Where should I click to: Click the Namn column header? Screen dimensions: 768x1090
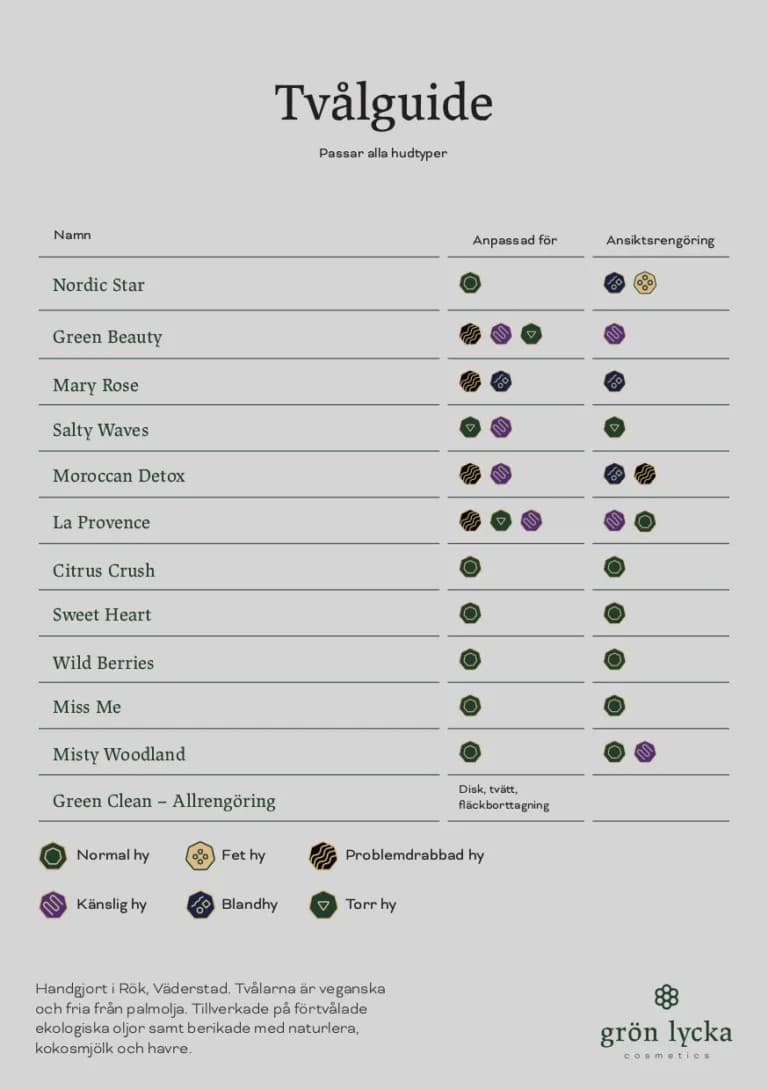click(x=72, y=235)
